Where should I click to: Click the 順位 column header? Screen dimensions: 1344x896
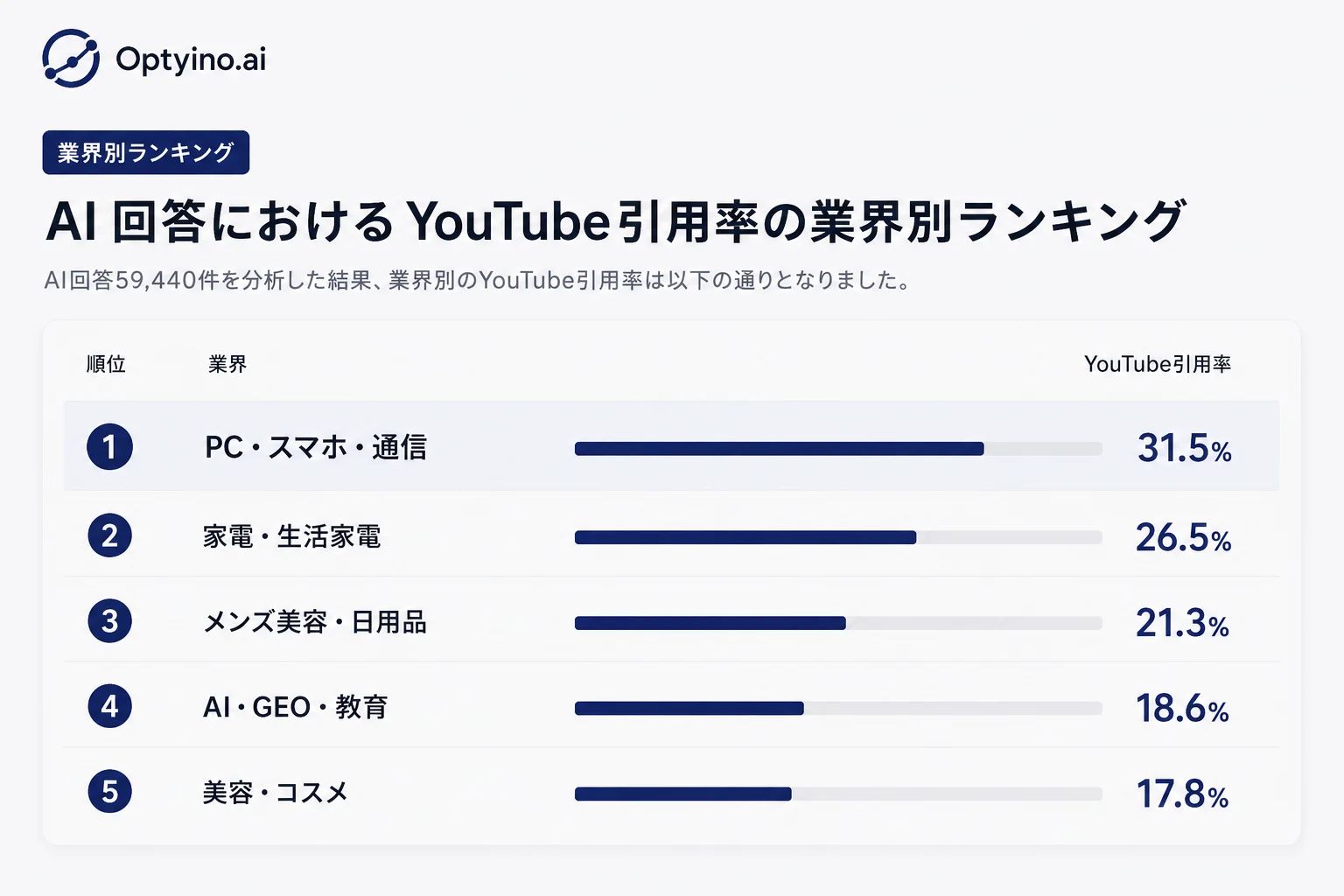(106, 364)
